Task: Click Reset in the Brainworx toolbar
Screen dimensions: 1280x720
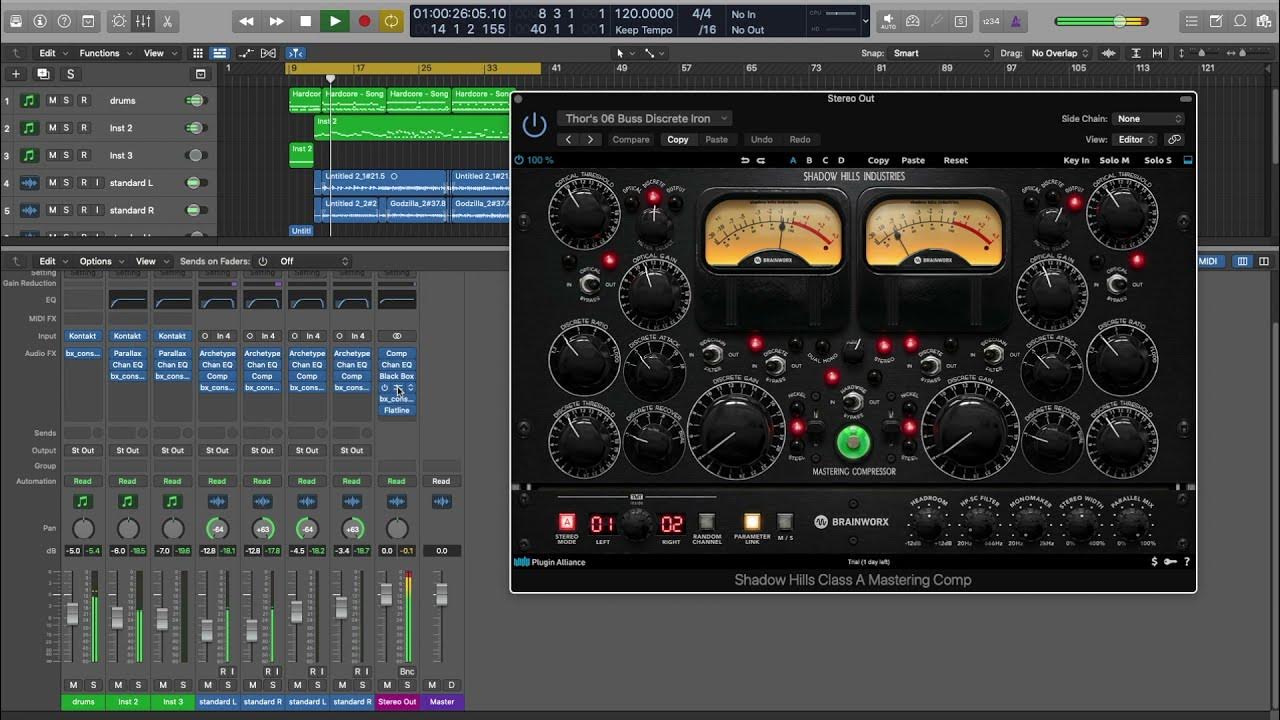Action: 956,160
